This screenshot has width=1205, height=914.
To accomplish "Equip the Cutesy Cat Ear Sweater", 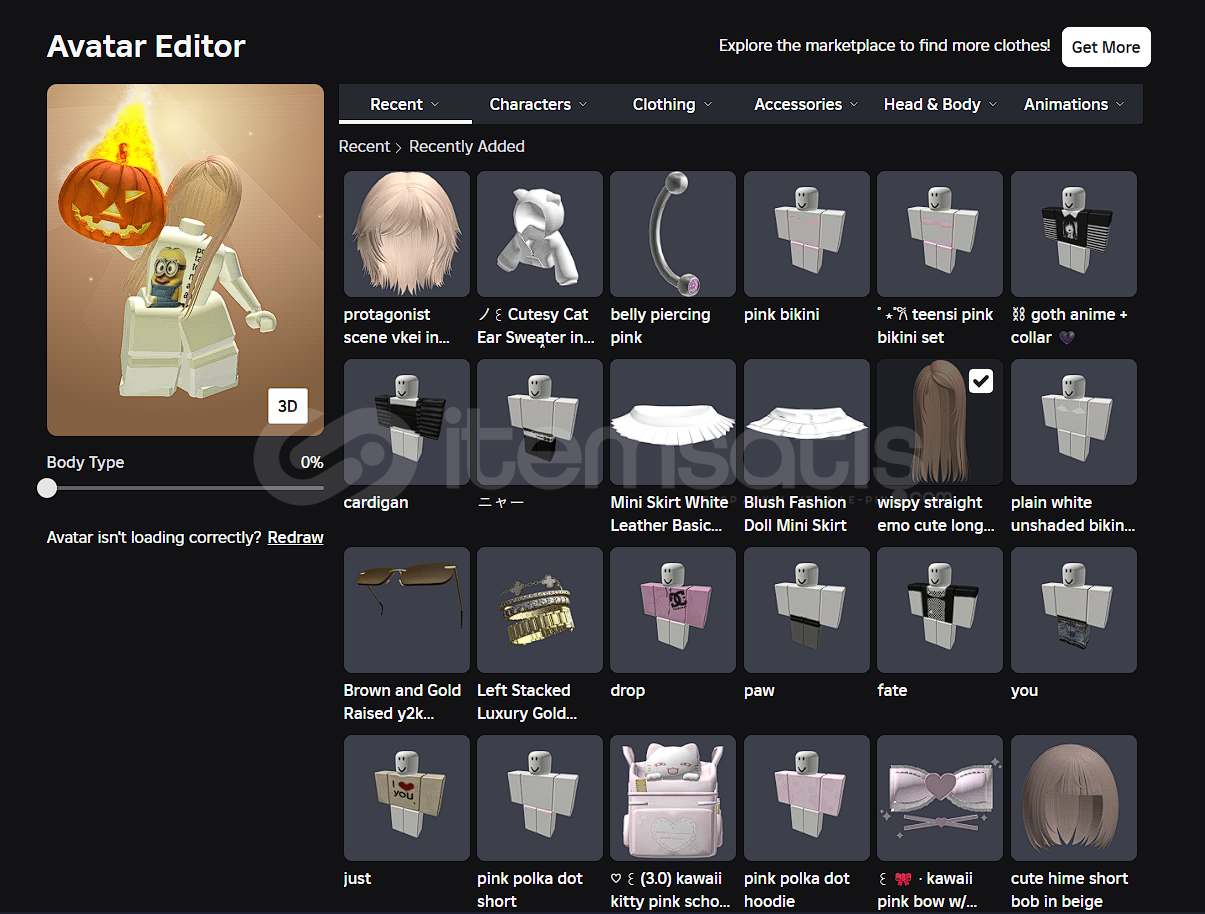I will 539,234.
